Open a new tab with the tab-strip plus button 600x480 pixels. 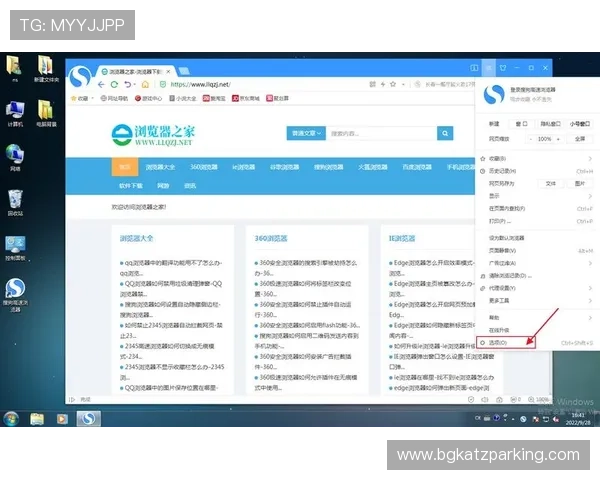pyautogui.click(x=184, y=71)
